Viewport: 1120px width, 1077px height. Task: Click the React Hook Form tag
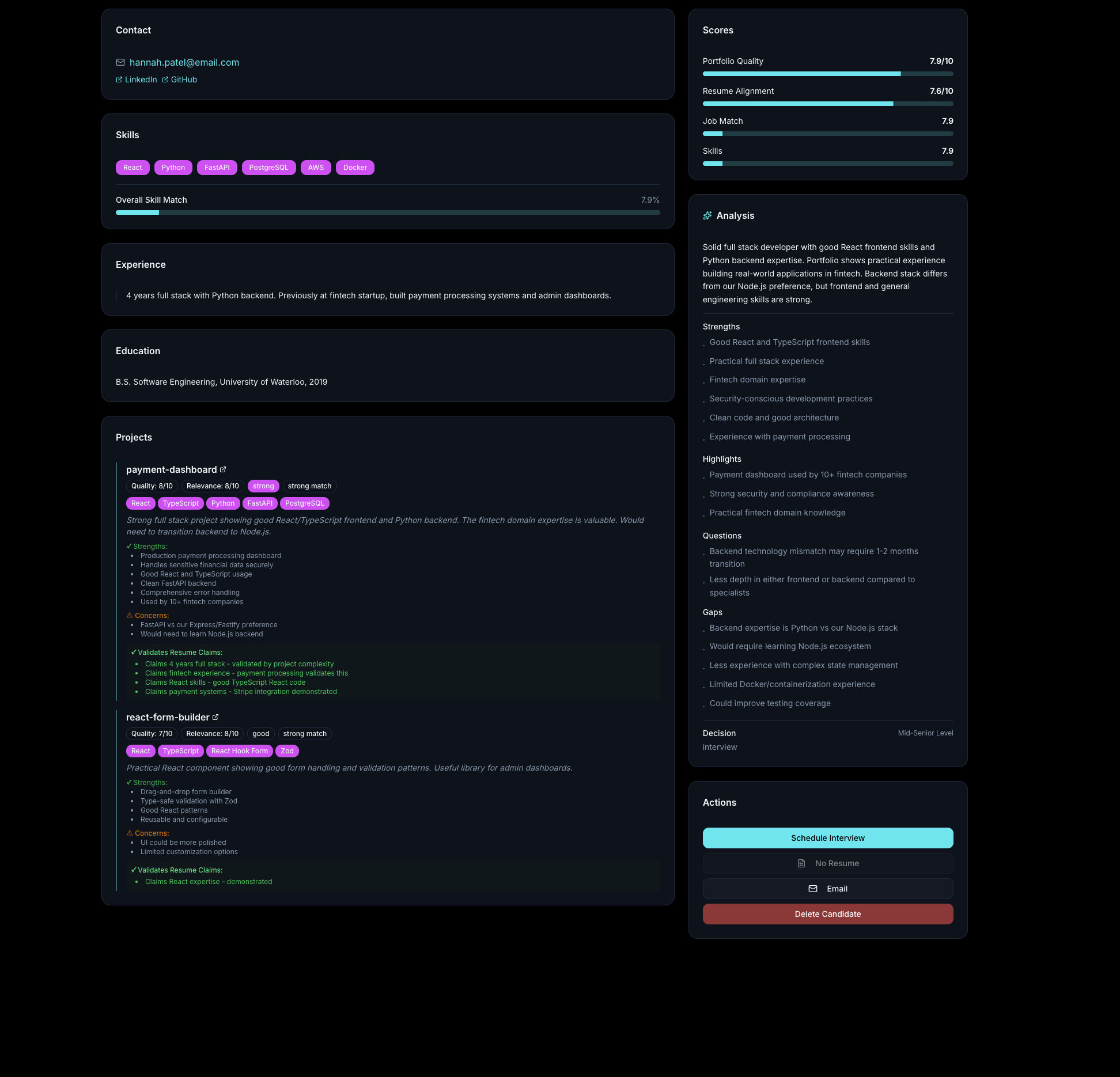tap(240, 751)
